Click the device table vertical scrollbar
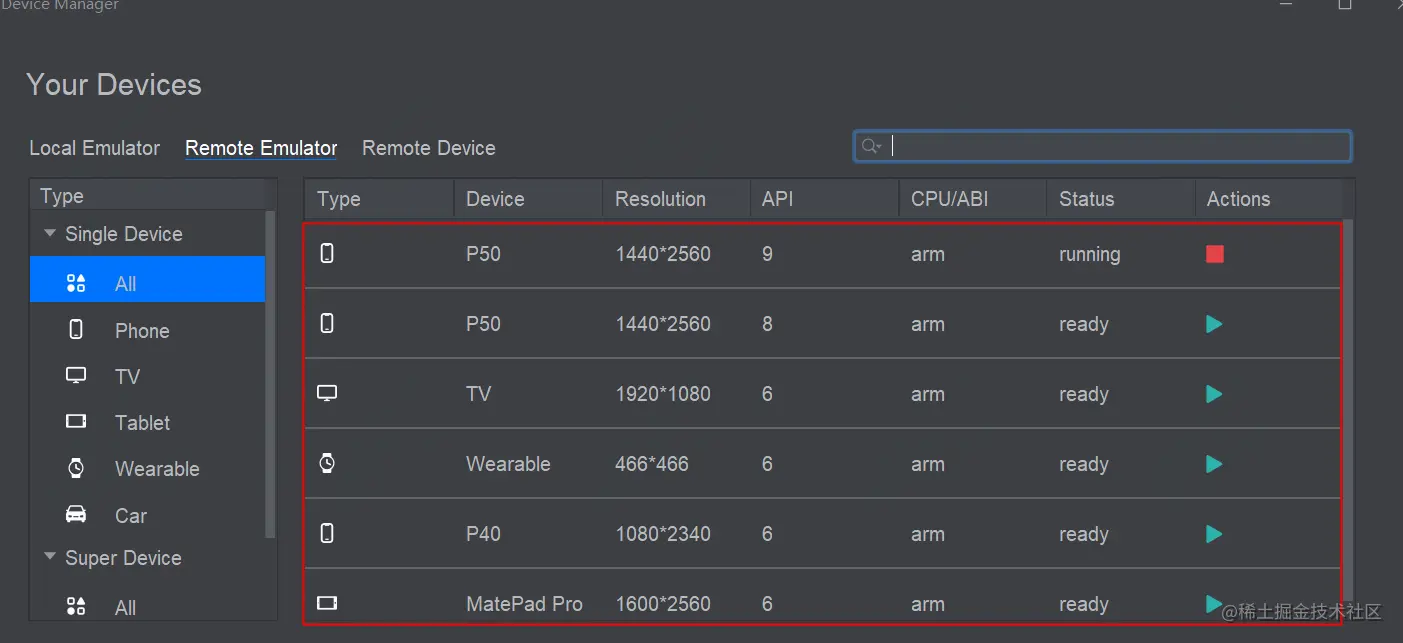The width and height of the screenshot is (1403, 643). click(x=1348, y=410)
